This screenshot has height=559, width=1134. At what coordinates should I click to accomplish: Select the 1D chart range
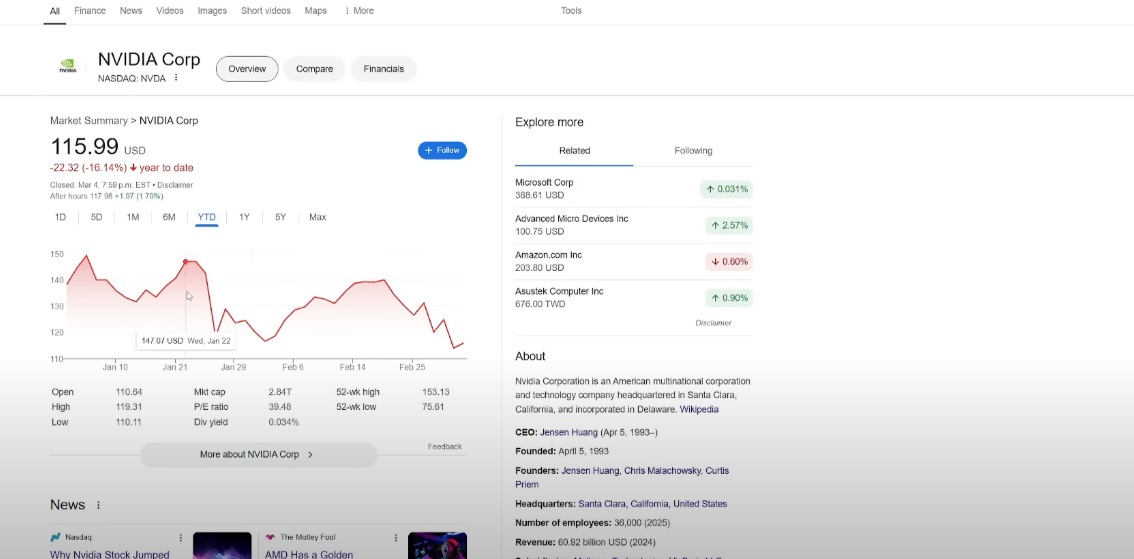pyautogui.click(x=61, y=217)
